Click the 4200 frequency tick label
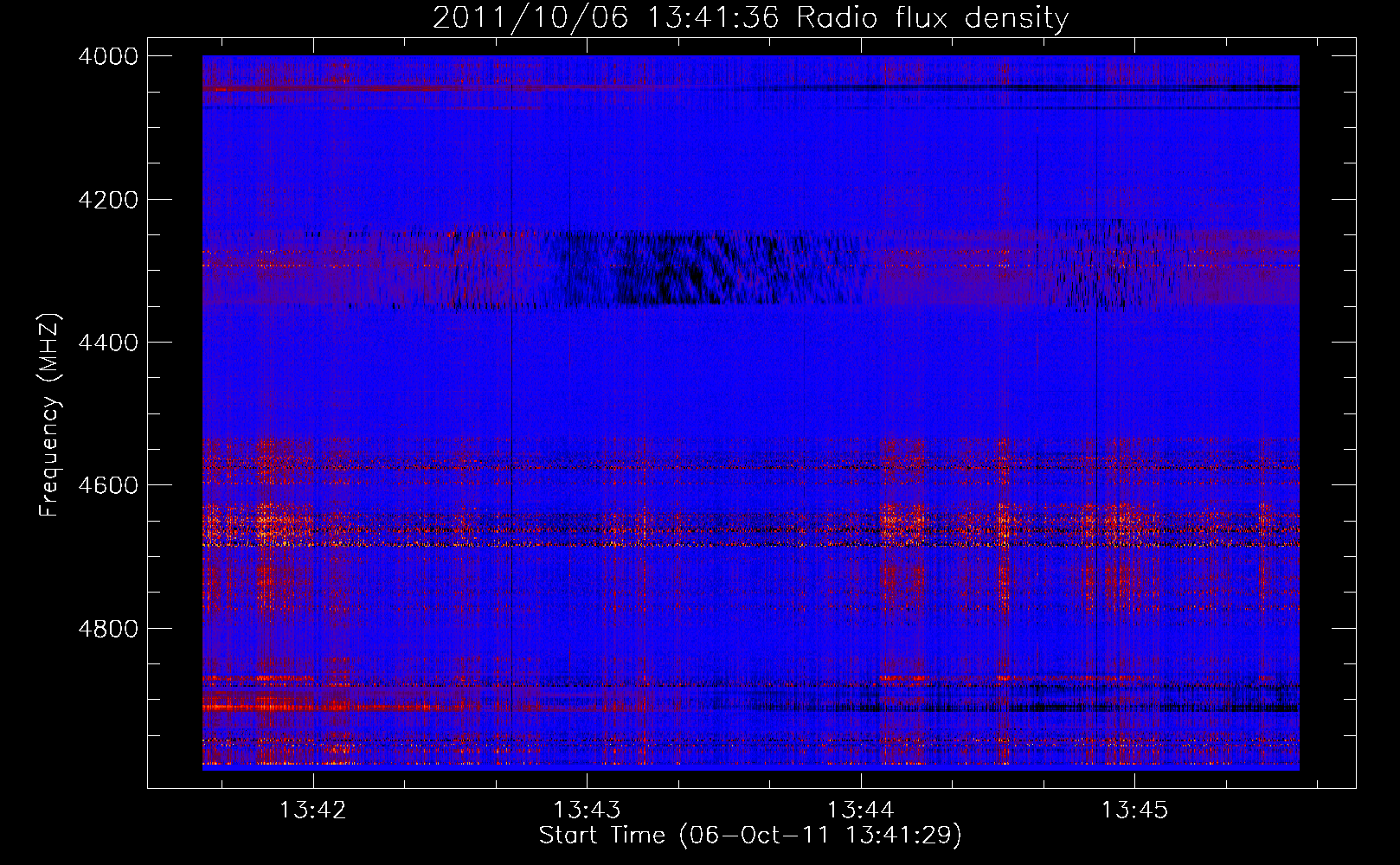Screen dimensions: 1400x865 click(x=107, y=200)
